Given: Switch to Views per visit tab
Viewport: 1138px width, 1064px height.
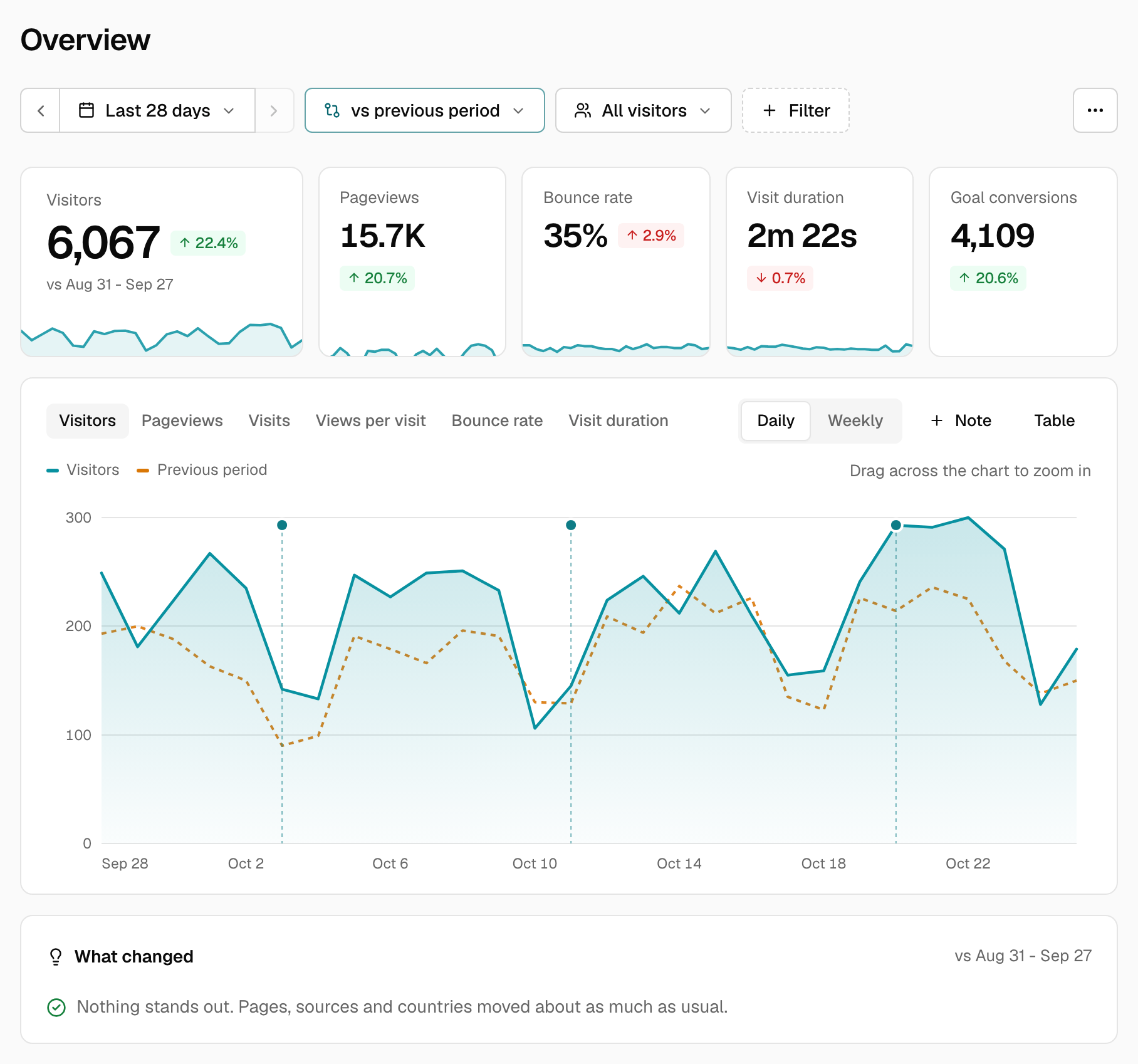Looking at the screenshot, I should tap(371, 420).
